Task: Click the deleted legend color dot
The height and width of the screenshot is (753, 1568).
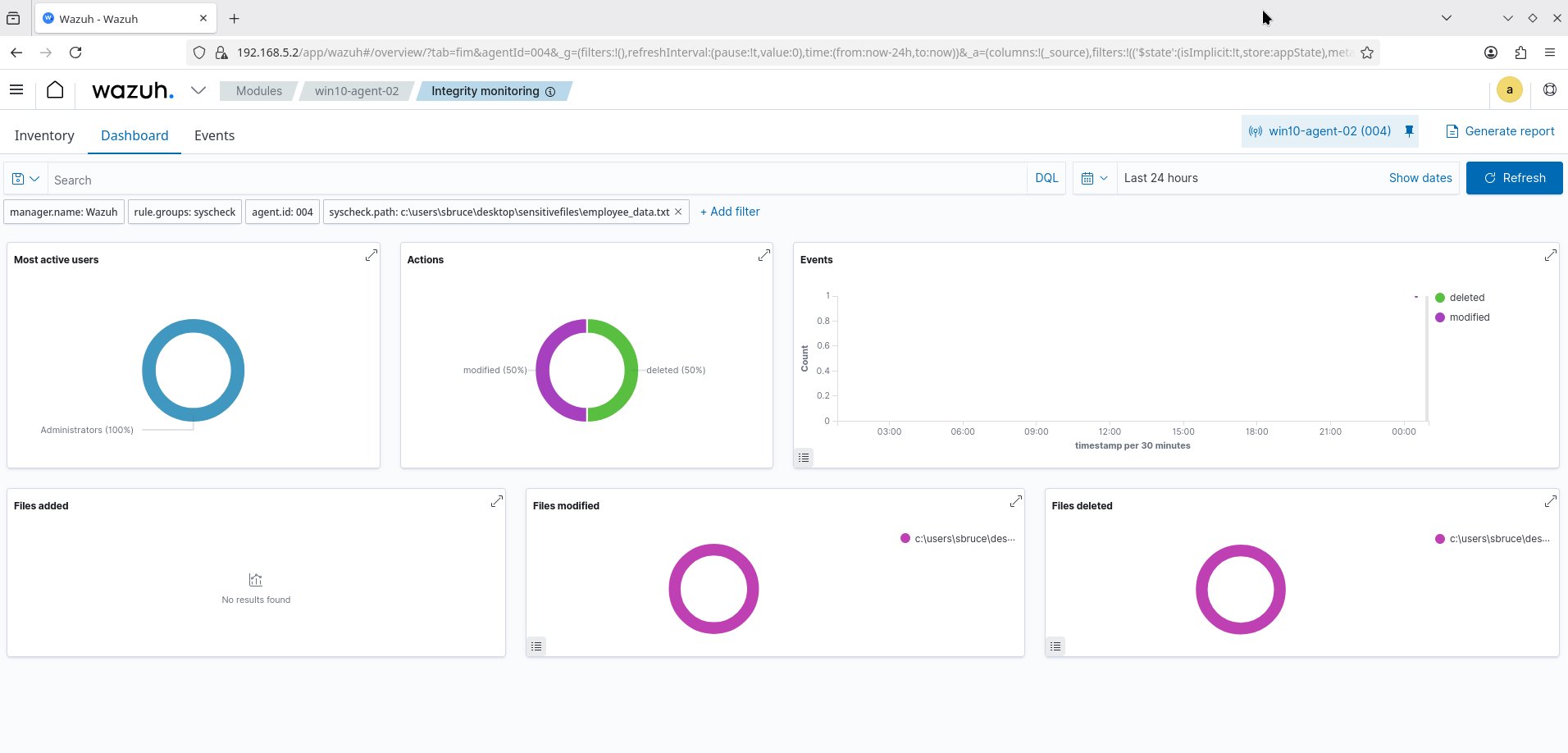Action: click(x=1440, y=298)
